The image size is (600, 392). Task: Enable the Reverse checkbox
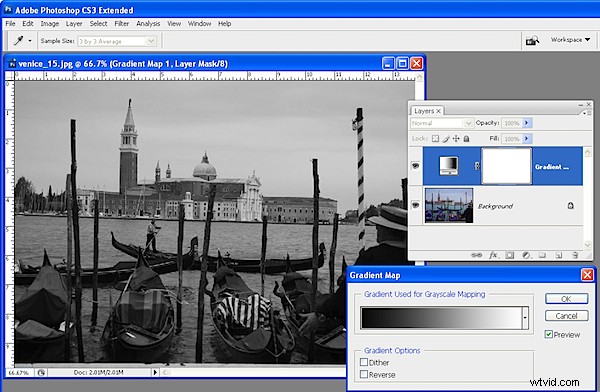(364, 374)
